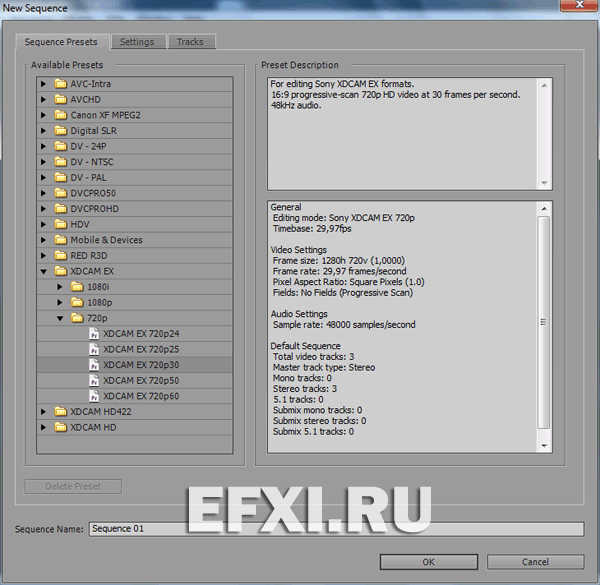
Task: Click the 1080i folder icon
Action: [x=77, y=287]
